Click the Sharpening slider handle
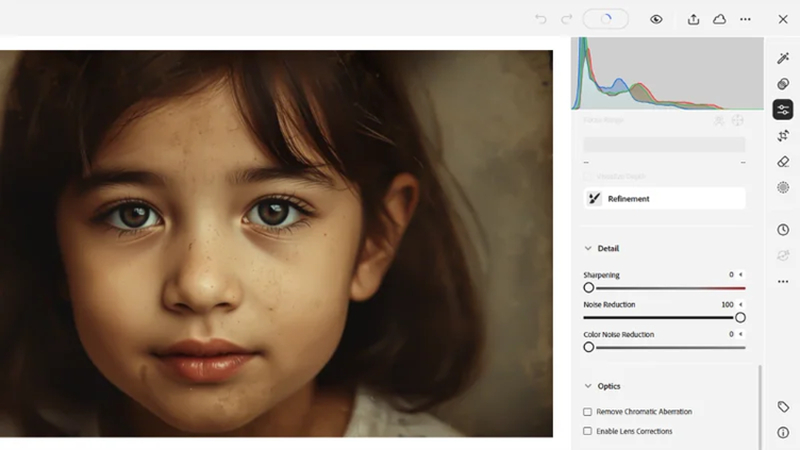800x450 pixels. [589, 288]
